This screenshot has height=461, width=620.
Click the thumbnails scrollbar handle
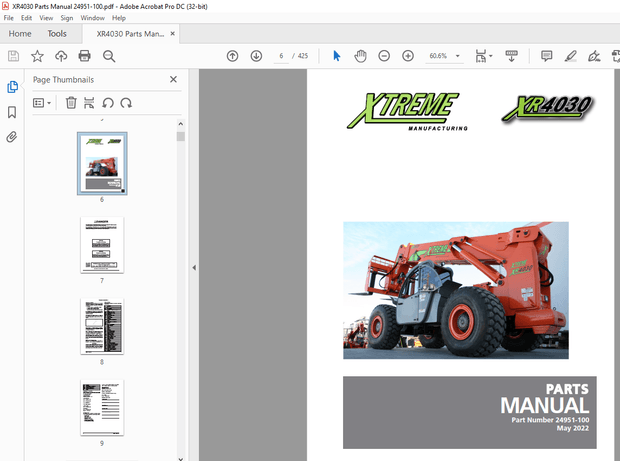click(x=181, y=136)
